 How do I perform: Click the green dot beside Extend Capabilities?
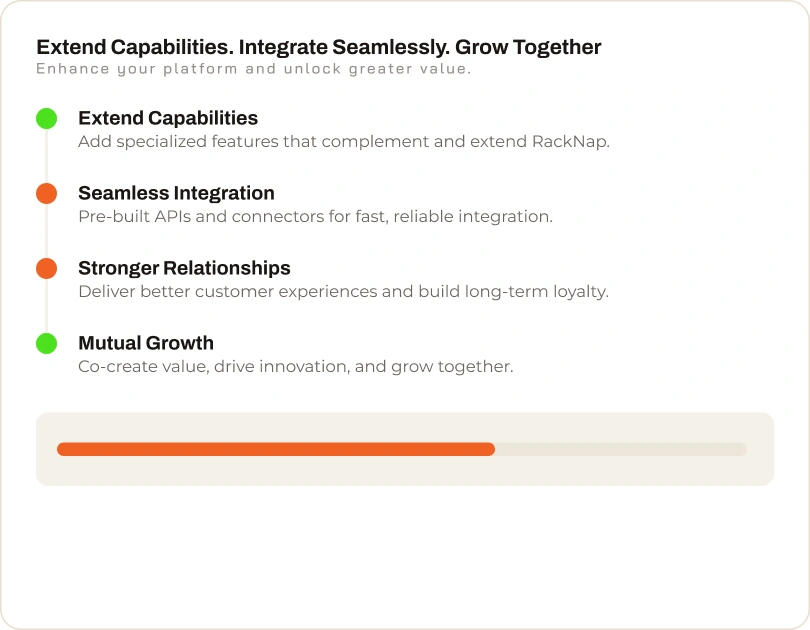[x=46, y=118]
